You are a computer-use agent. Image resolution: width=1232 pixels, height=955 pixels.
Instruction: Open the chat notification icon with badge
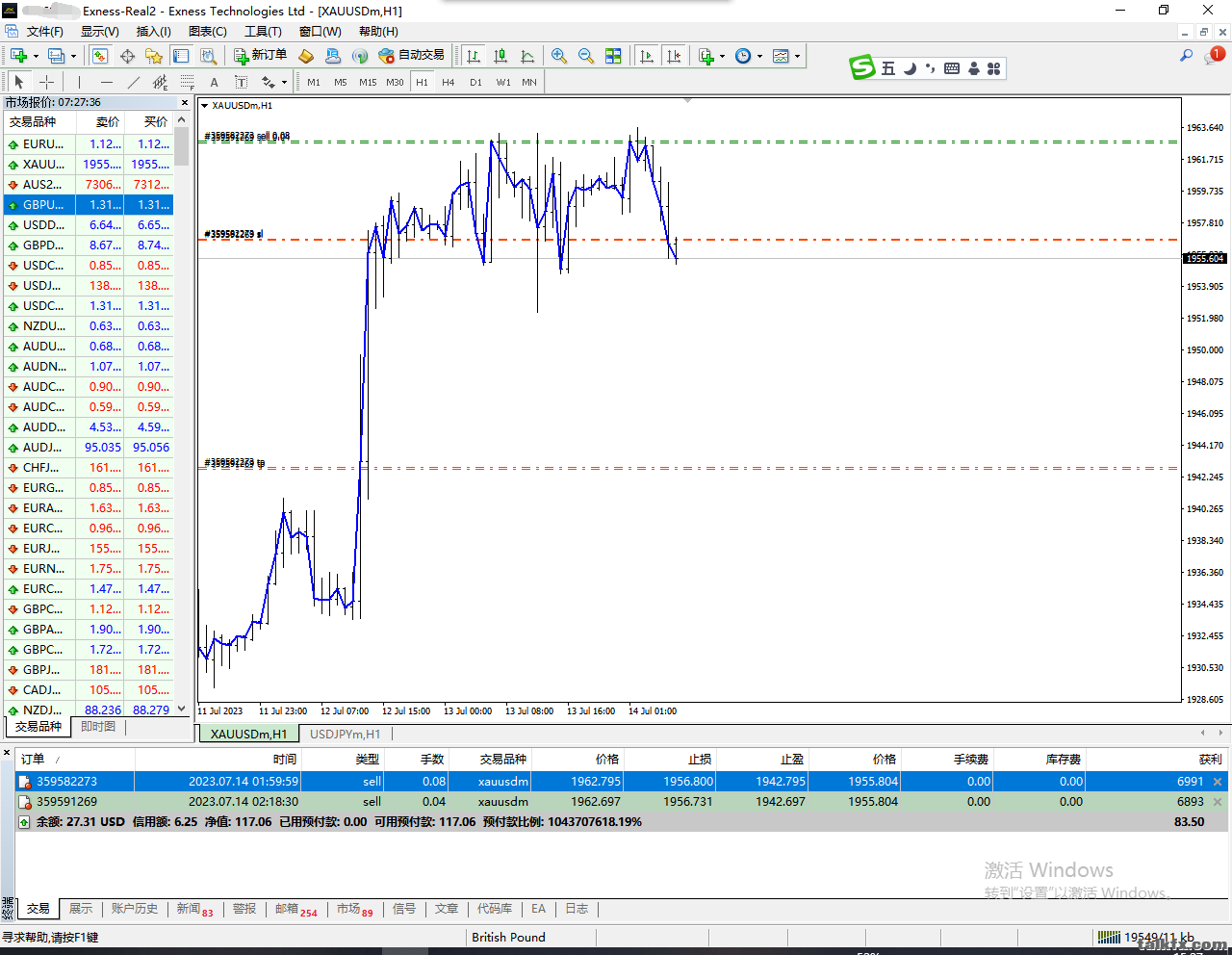pos(1214,56)
